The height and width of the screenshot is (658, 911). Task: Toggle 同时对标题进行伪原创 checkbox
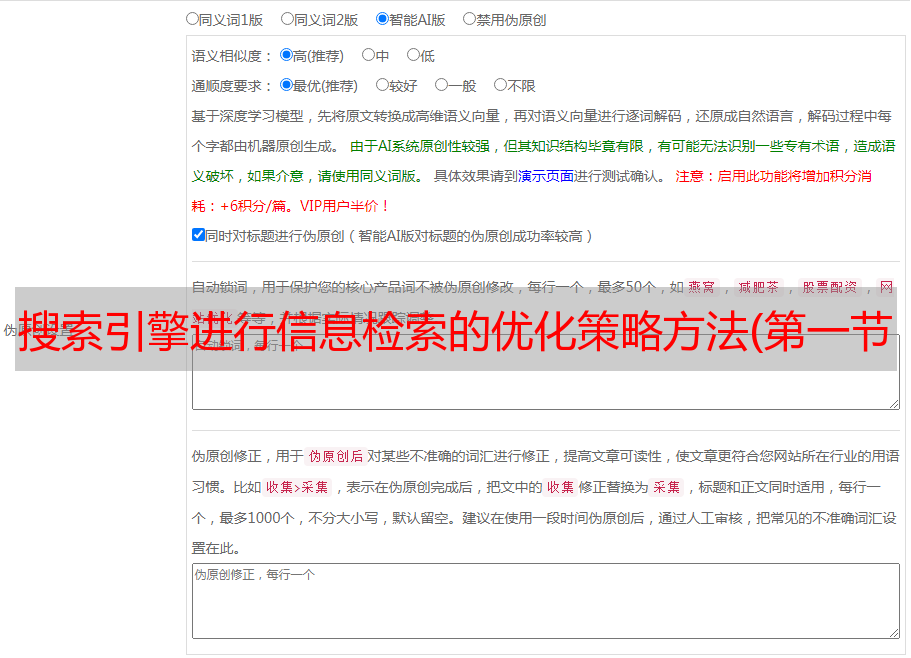[x=198, y=235]
